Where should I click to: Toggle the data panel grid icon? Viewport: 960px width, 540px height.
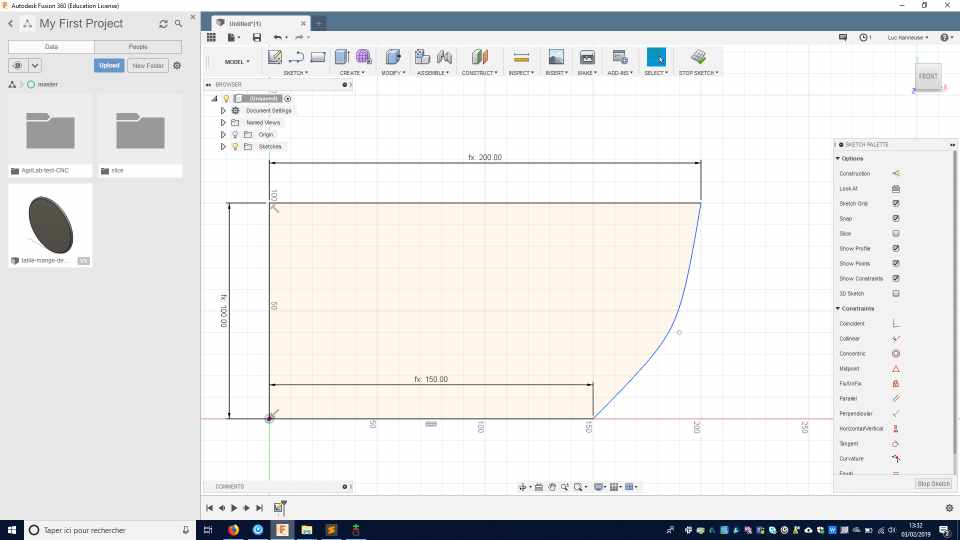click(211, 37)
